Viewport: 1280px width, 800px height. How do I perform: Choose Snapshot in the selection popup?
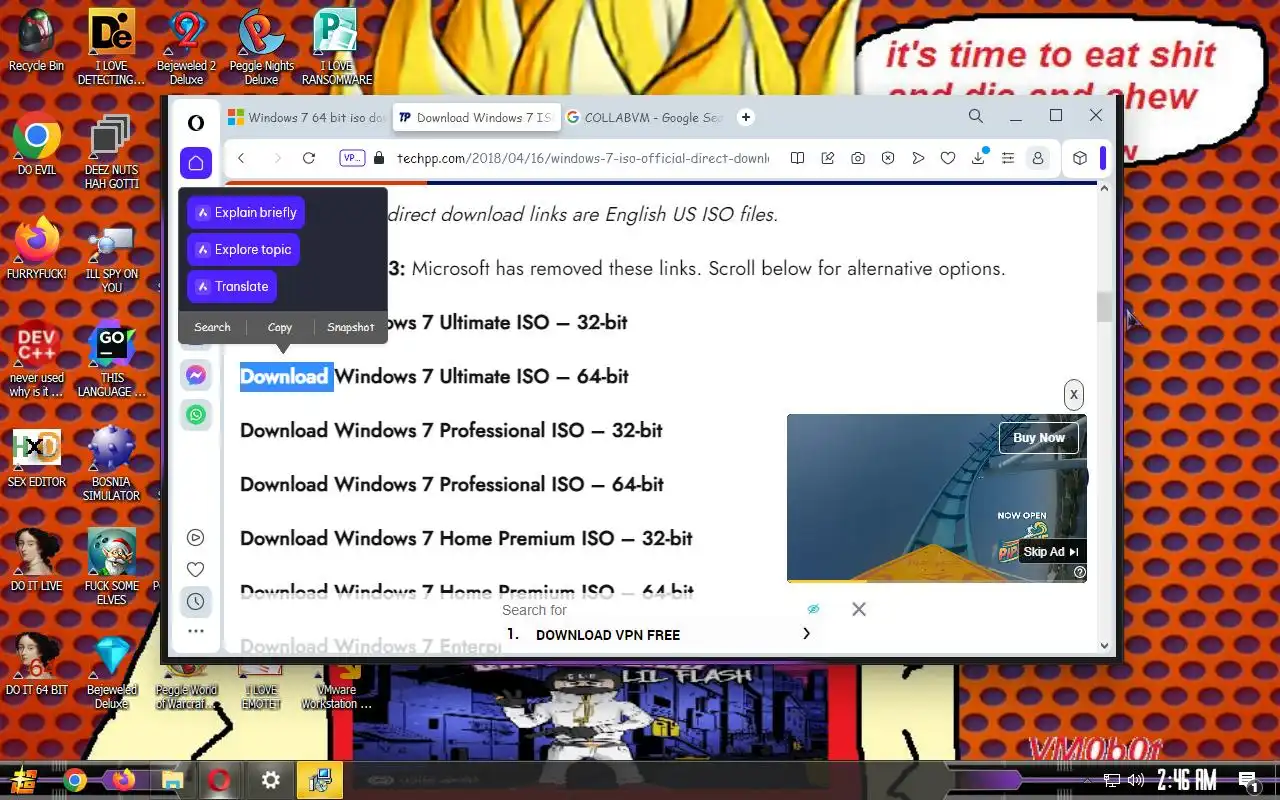[x=350, y=327]
